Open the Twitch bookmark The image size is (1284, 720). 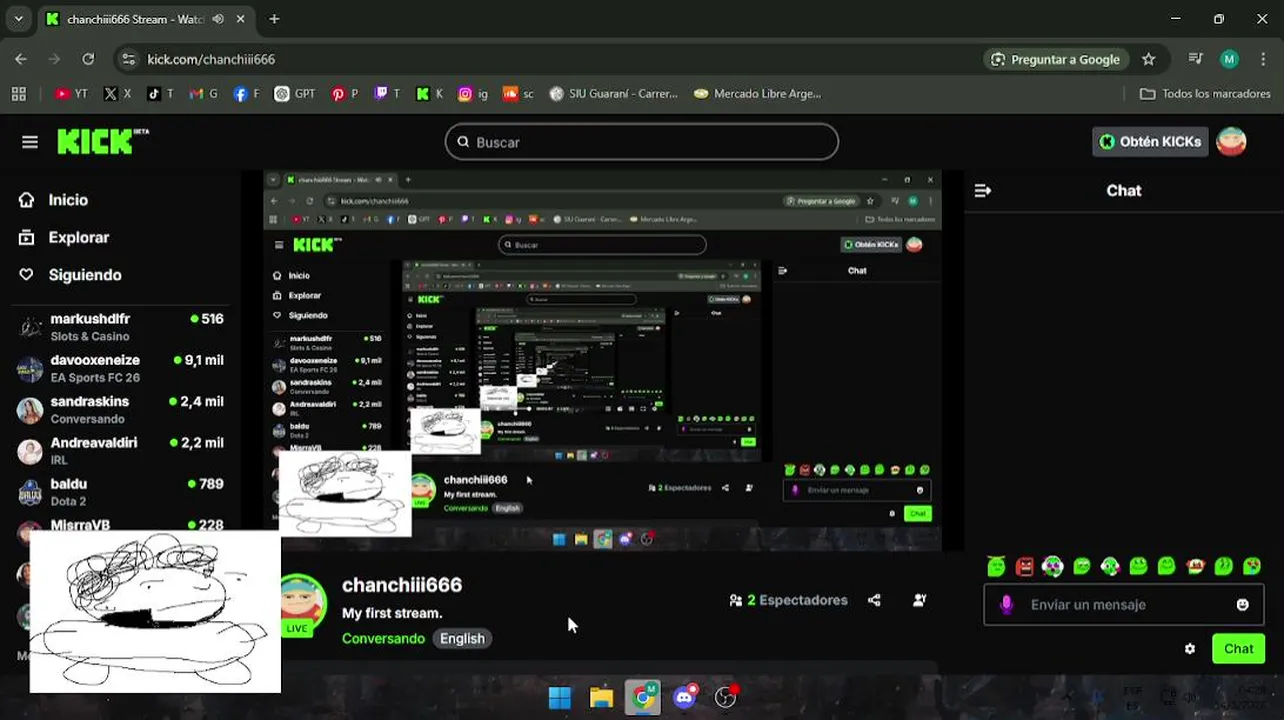[x=387, y=94]
